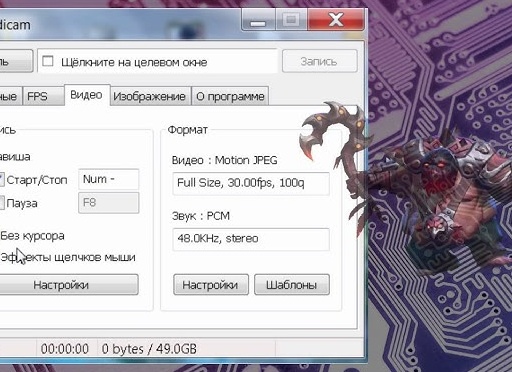
Task: Select the Эффекты щелчков мыши option
Action: point(68,257)
